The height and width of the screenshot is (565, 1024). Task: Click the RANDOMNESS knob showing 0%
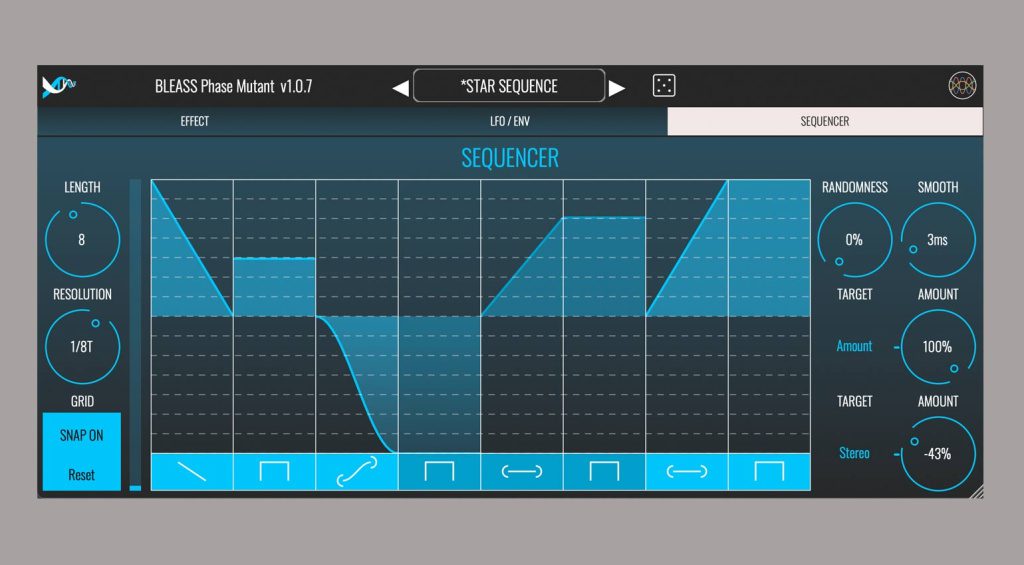point(854,240)
